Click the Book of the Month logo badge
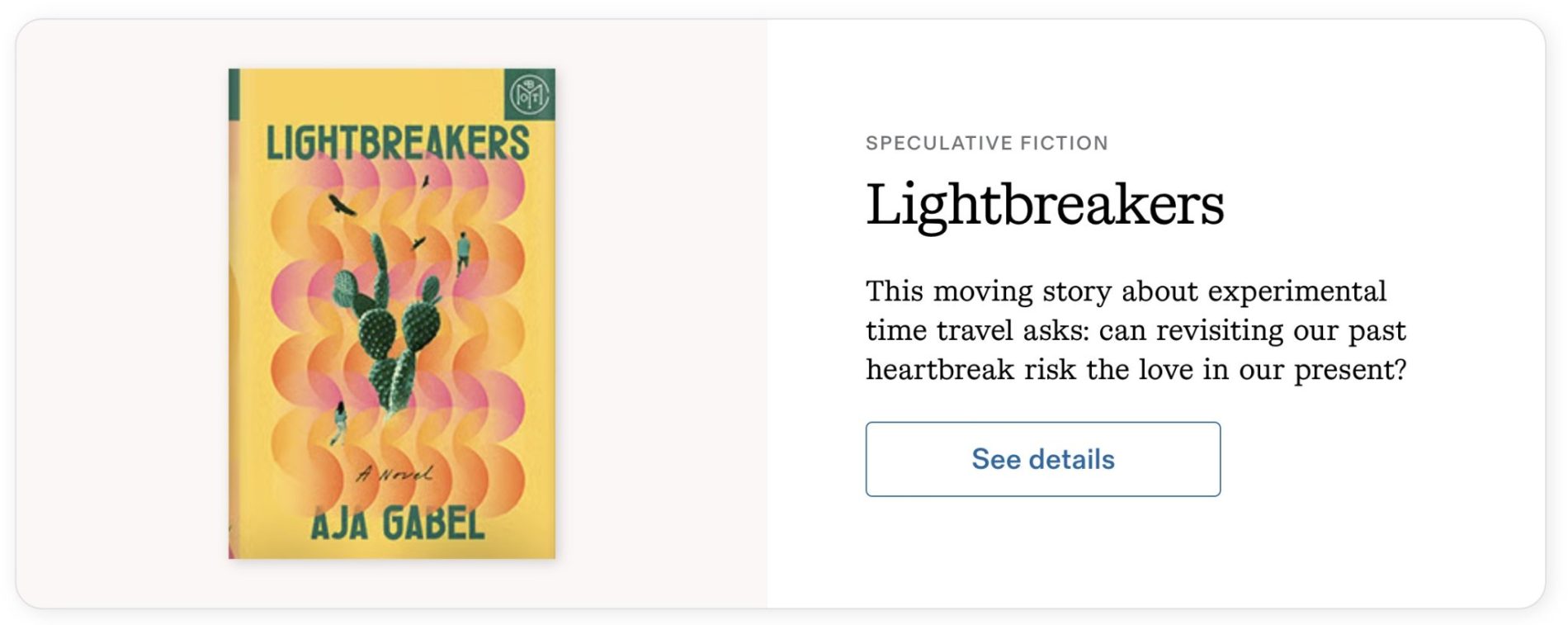Screen dimensions: 1568x625 (529, 93)
